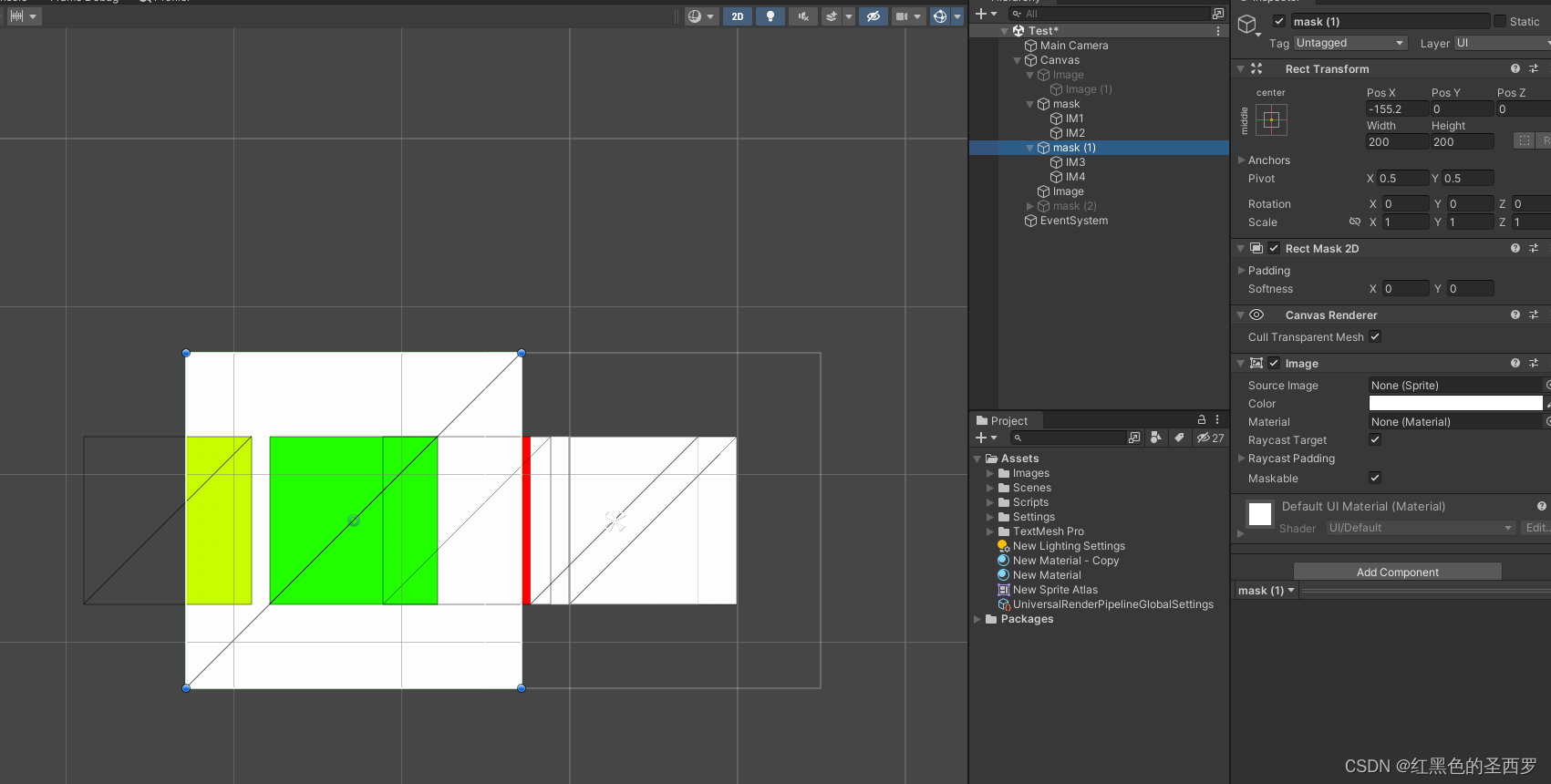This screenshot has height=784, width=1551.
Task: Open the Images folder
Action: [1030, 473]
